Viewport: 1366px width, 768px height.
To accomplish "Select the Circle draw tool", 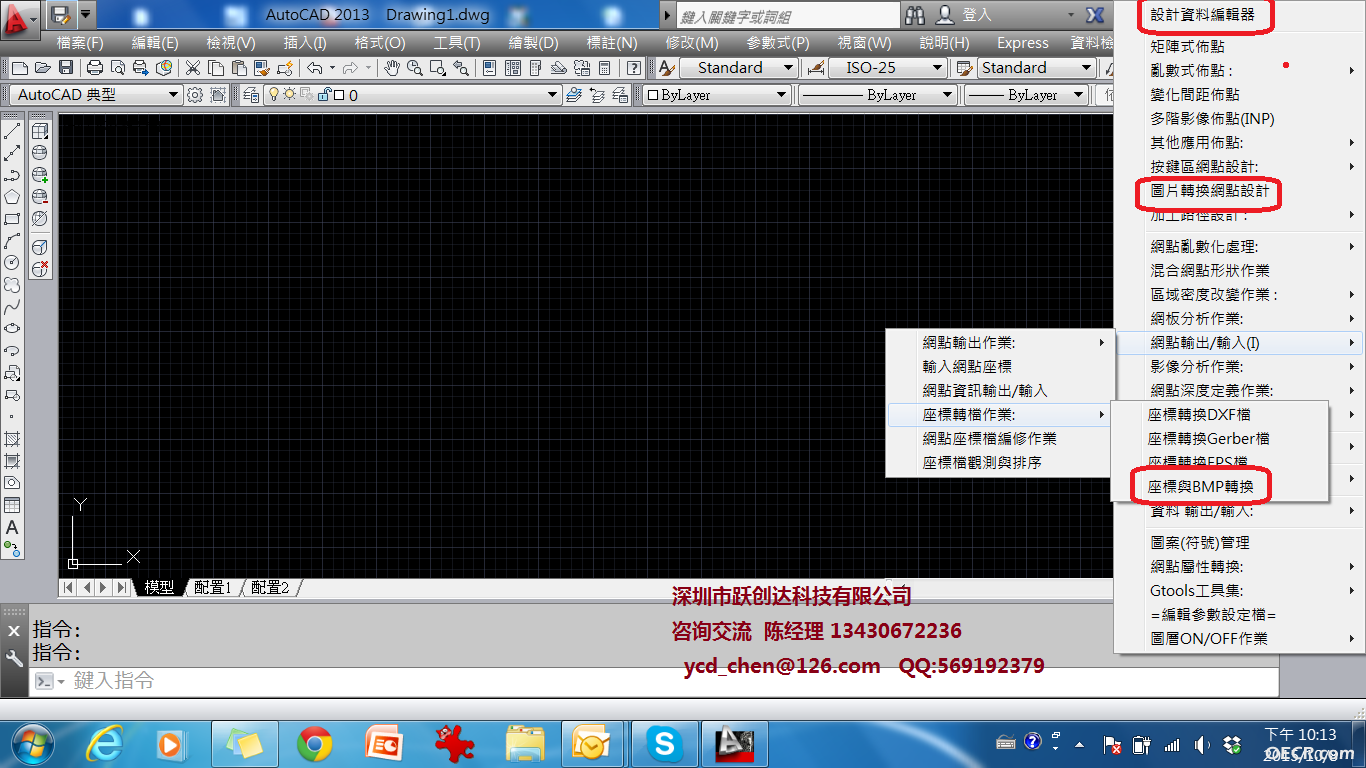I will (12, 263).
